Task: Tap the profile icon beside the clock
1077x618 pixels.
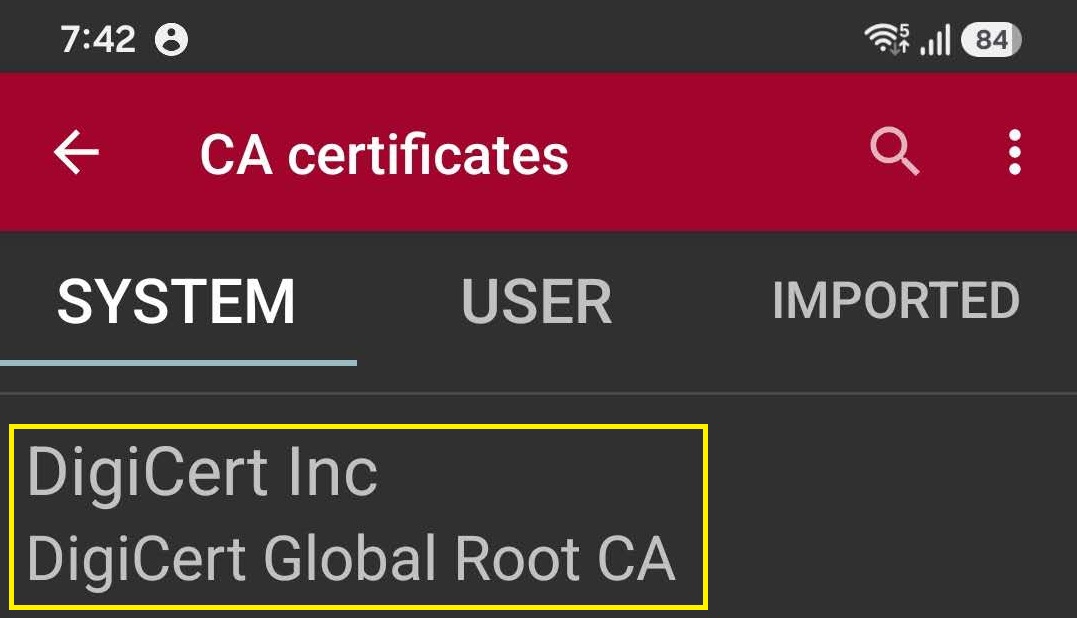Action: [171, 39]
